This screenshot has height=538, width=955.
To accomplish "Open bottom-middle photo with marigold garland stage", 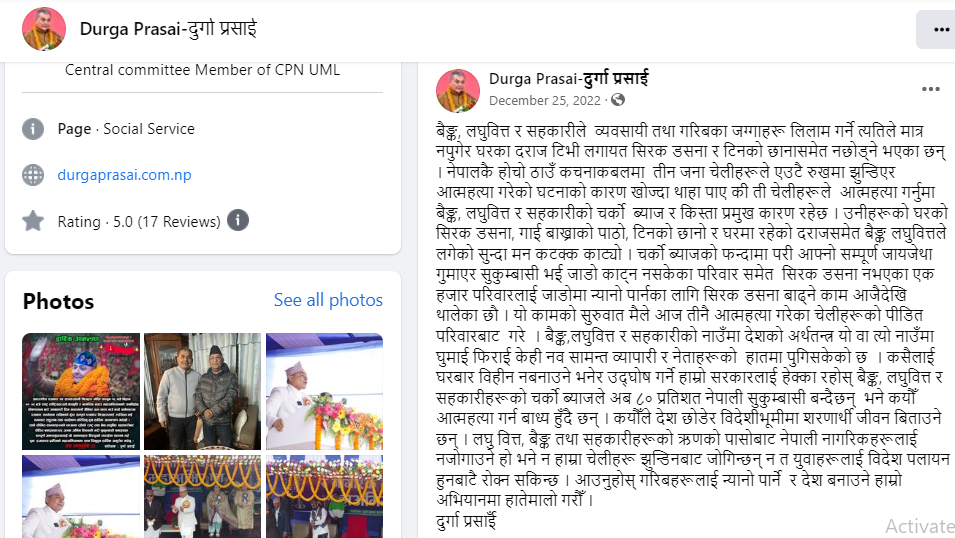I will coord(202,496).
